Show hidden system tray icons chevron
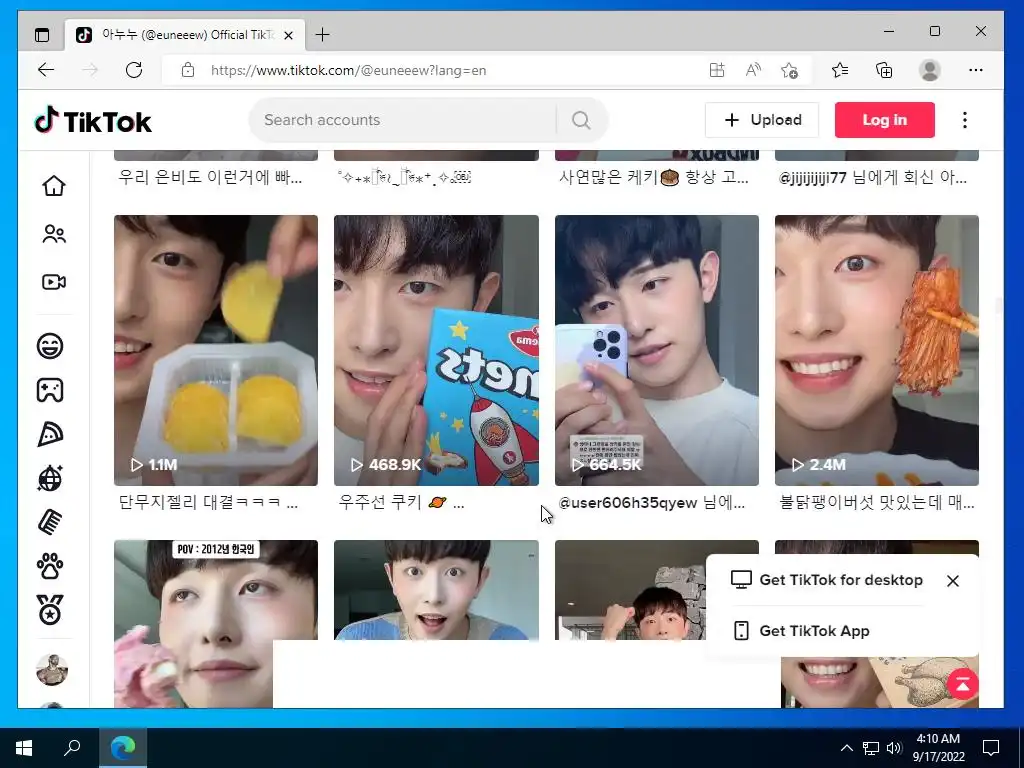Image resolution: width=1024 pixels, height=768 pixels. pyautogui.click(x=846, y=748)
